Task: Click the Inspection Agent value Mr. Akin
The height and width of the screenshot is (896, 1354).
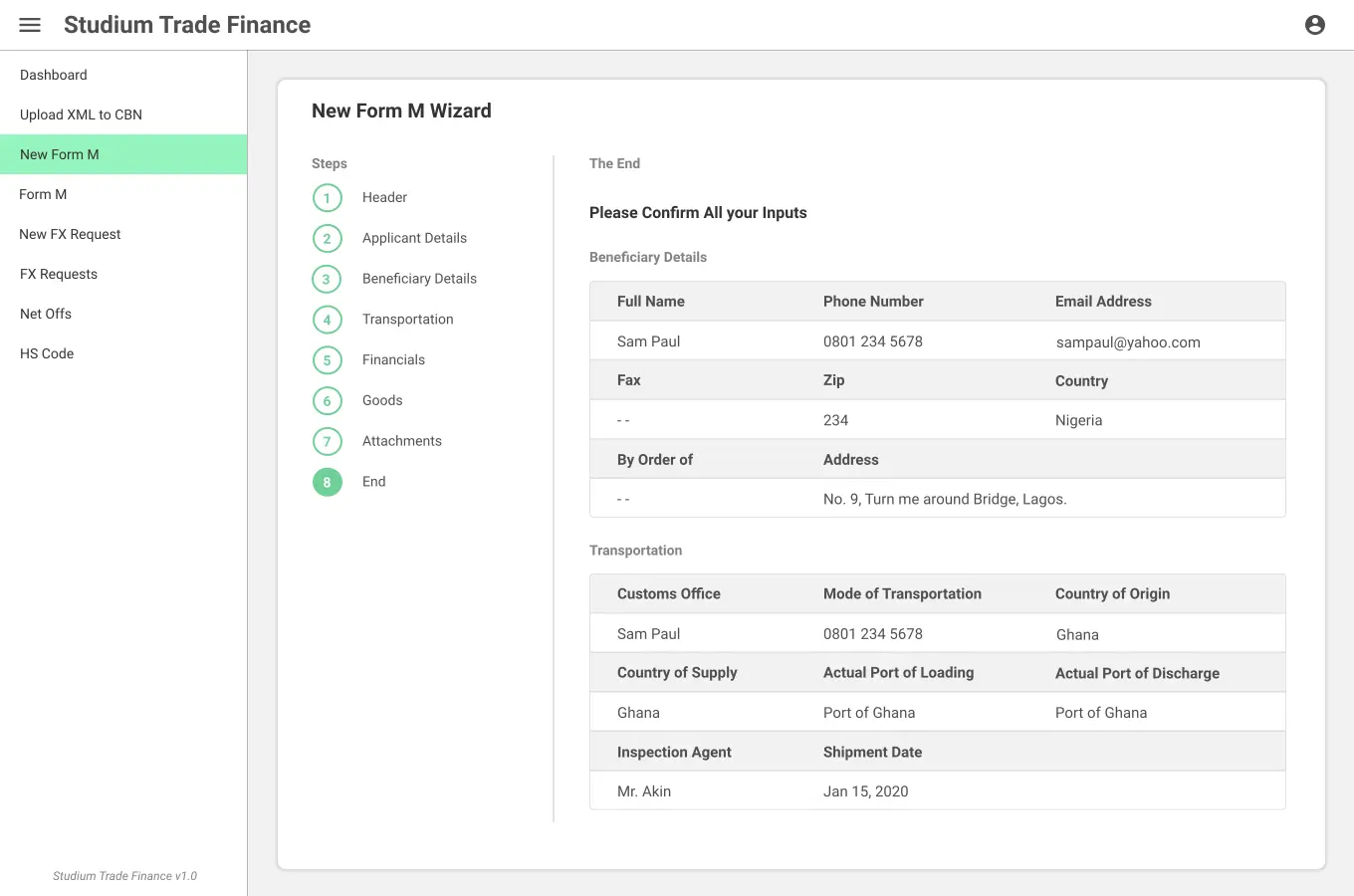Action: (644, 791)
